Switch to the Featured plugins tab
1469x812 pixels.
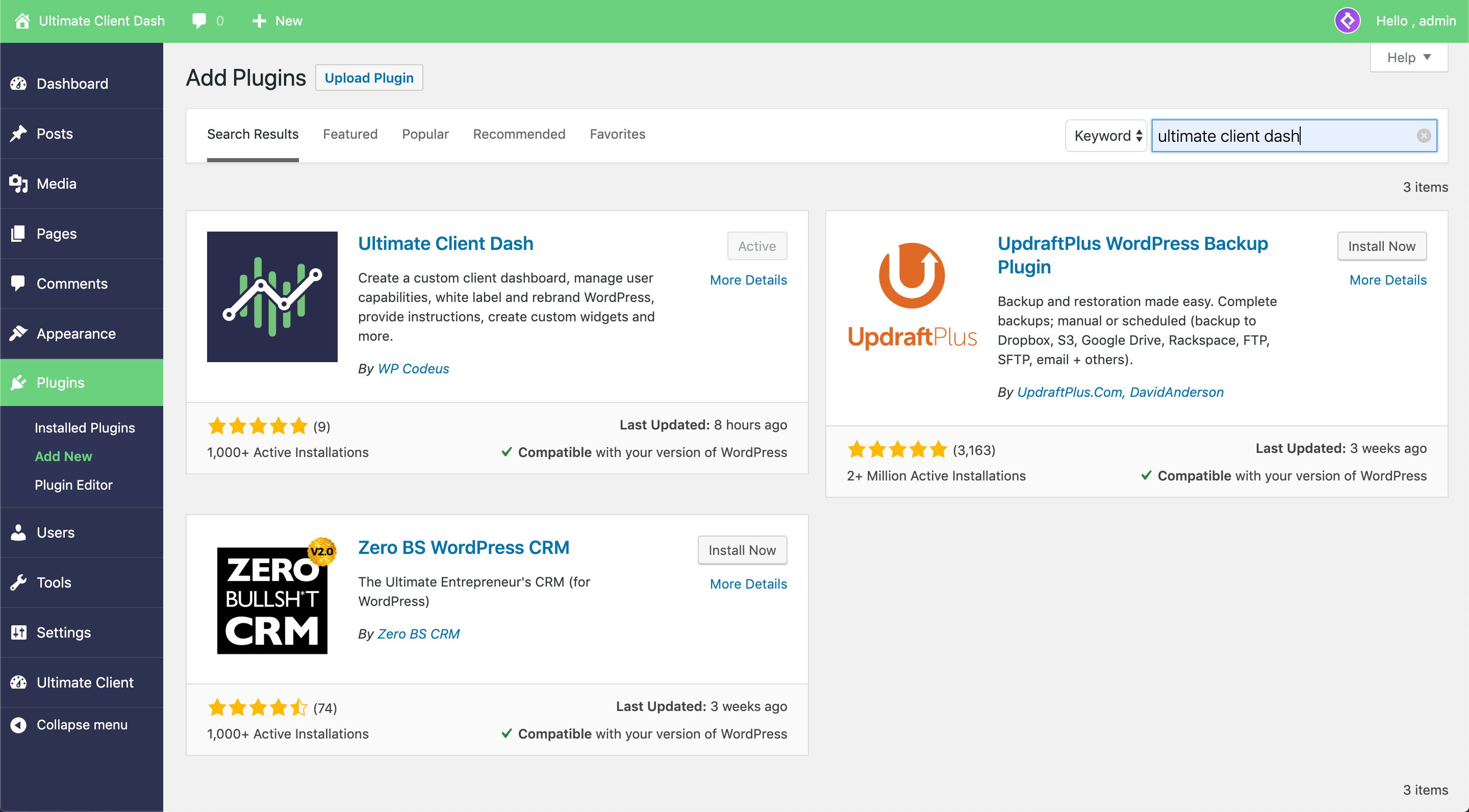(350, 134)
